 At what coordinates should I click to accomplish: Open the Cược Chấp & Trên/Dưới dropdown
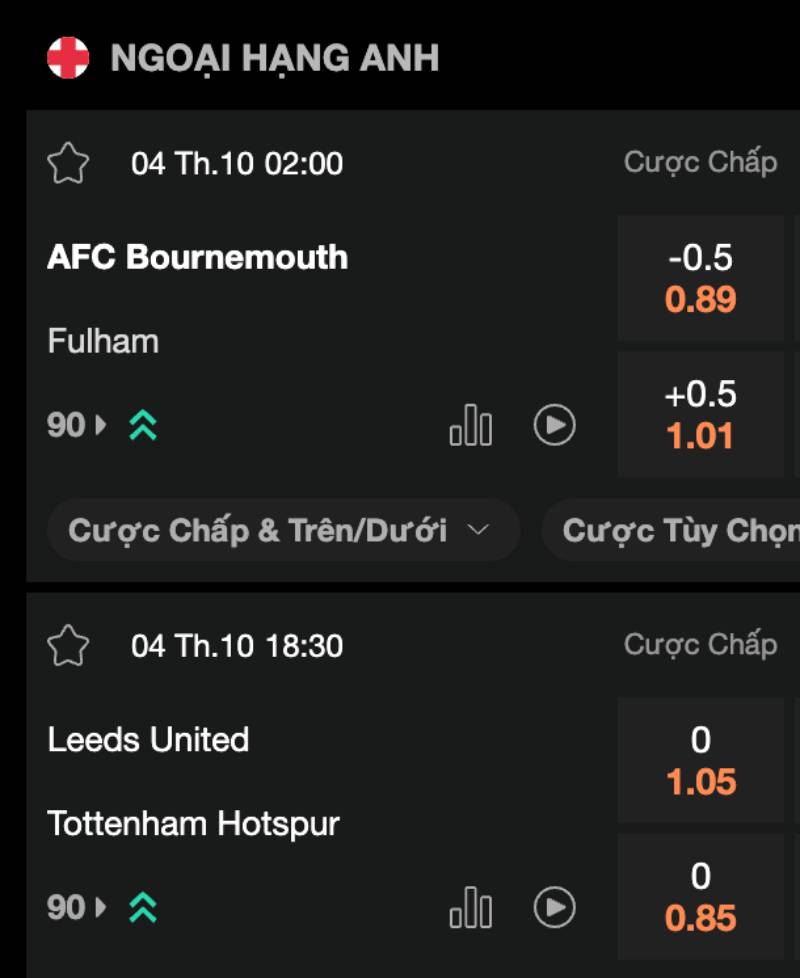point(281,530)
